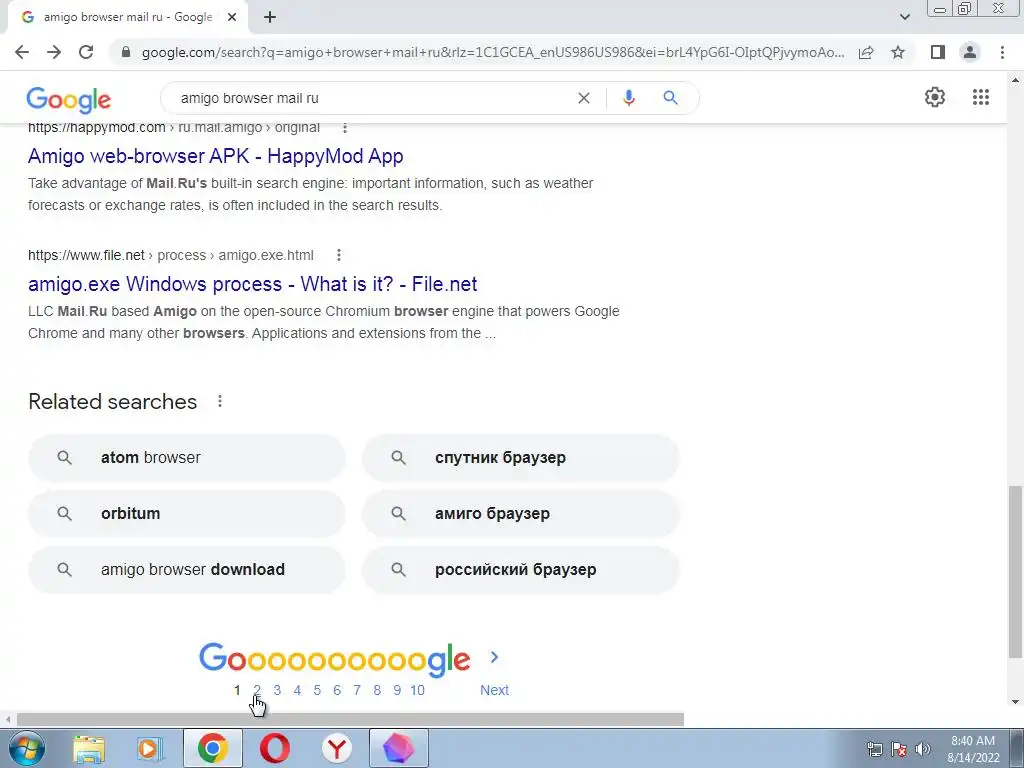Clear the search box with the X icon
Viewport: 1024px width, 768px height.
pyautogui.click(x=584, y=98)
